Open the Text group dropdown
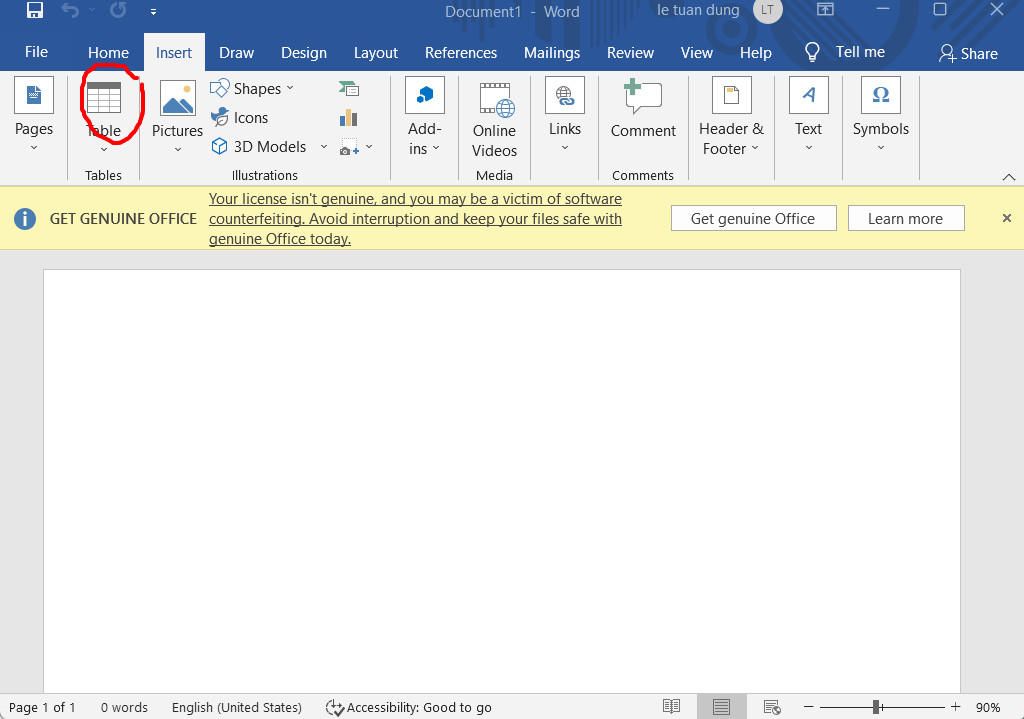The image size is (1024, 719). (x=808, y=116)
